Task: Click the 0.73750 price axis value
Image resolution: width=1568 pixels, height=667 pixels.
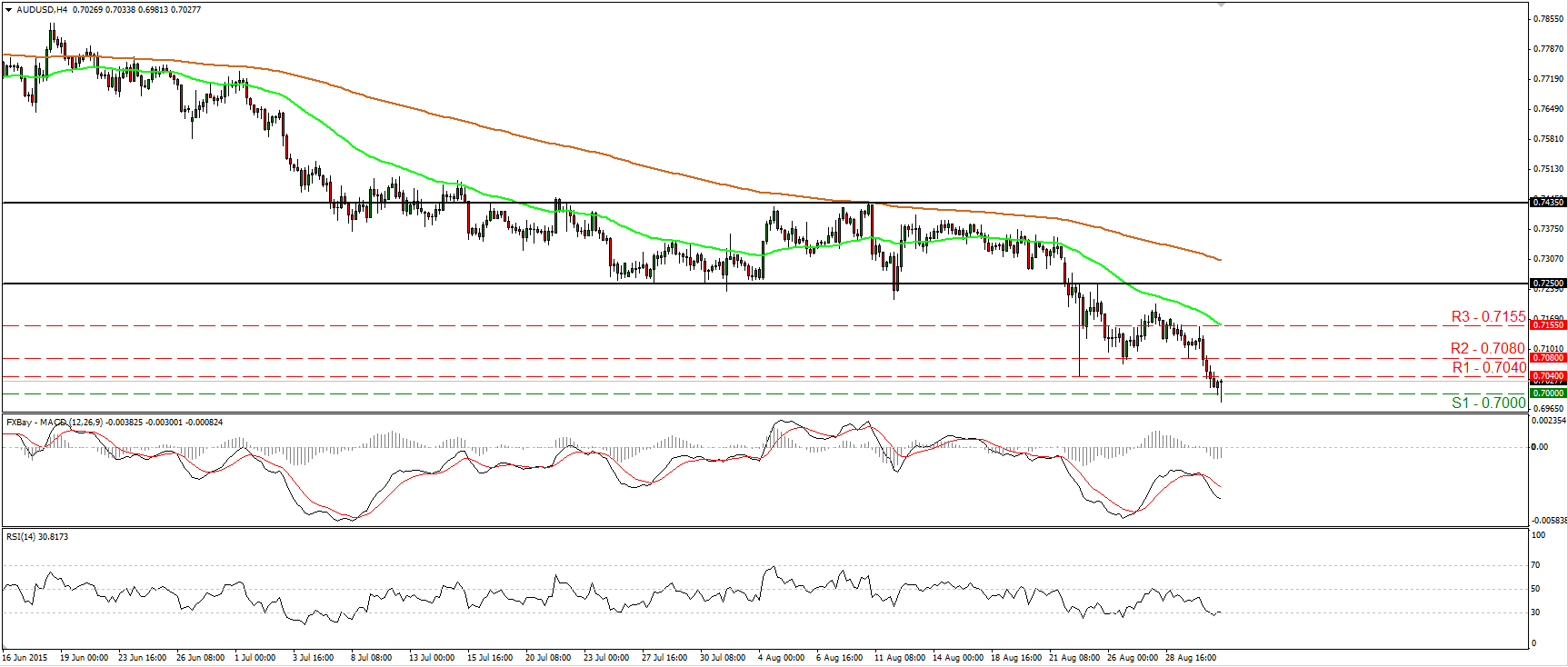Action: click(x=1549, y=229)
